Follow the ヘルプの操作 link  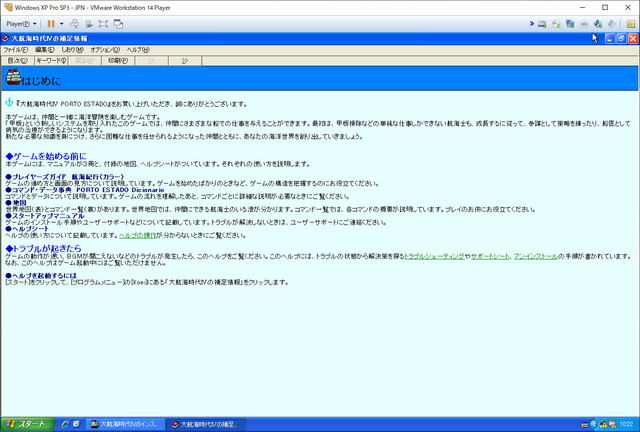click(138, 236)
